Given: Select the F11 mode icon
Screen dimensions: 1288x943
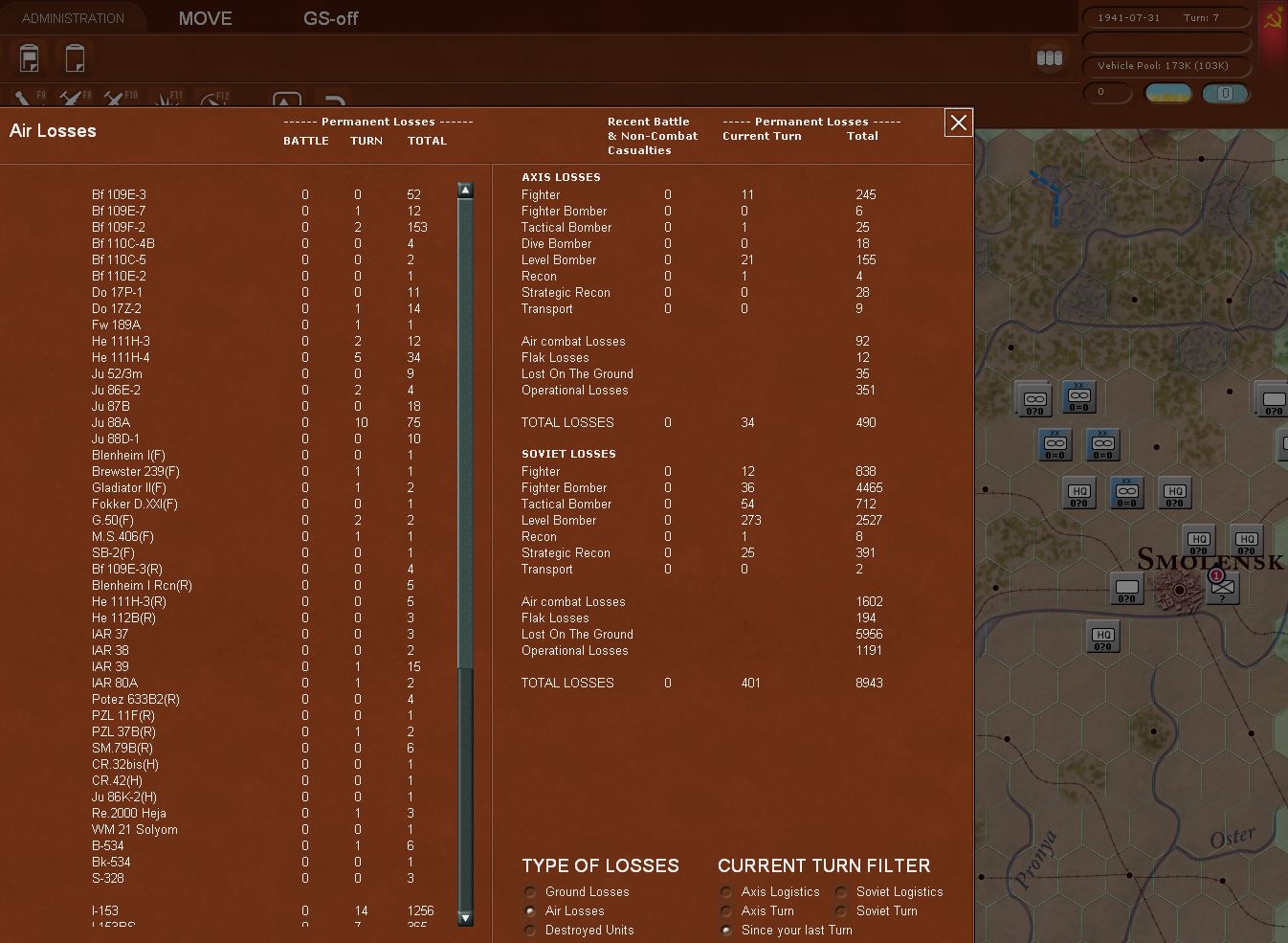Looking at the screenshot, I should coord(167,99).
